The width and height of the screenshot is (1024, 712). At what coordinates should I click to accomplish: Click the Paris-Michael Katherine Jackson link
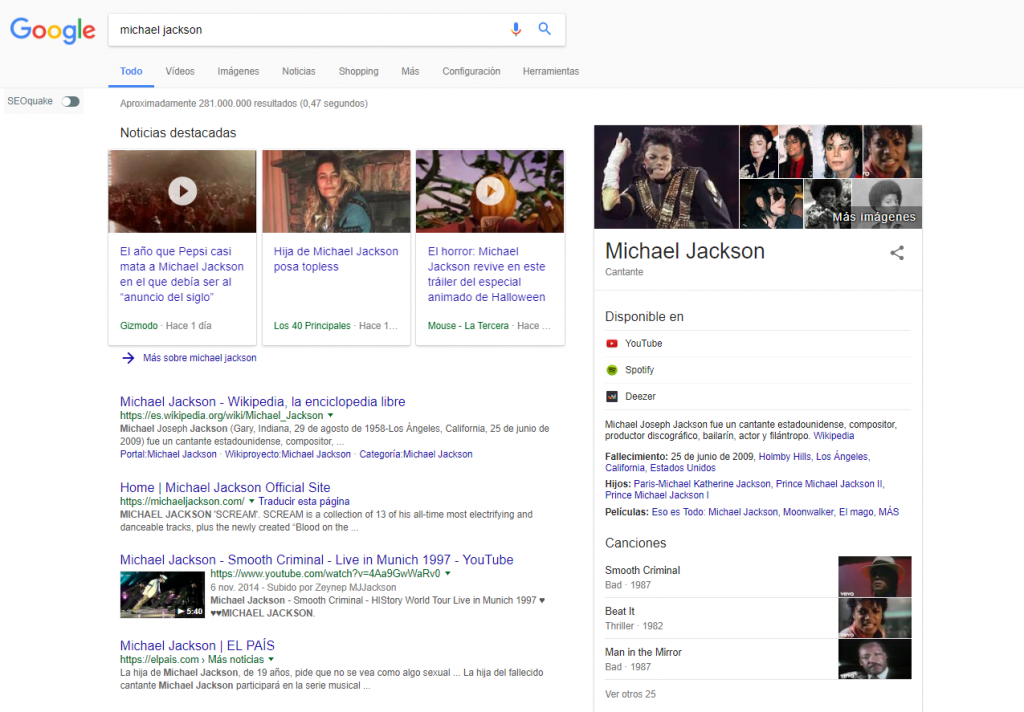click(x=702, y=484)
